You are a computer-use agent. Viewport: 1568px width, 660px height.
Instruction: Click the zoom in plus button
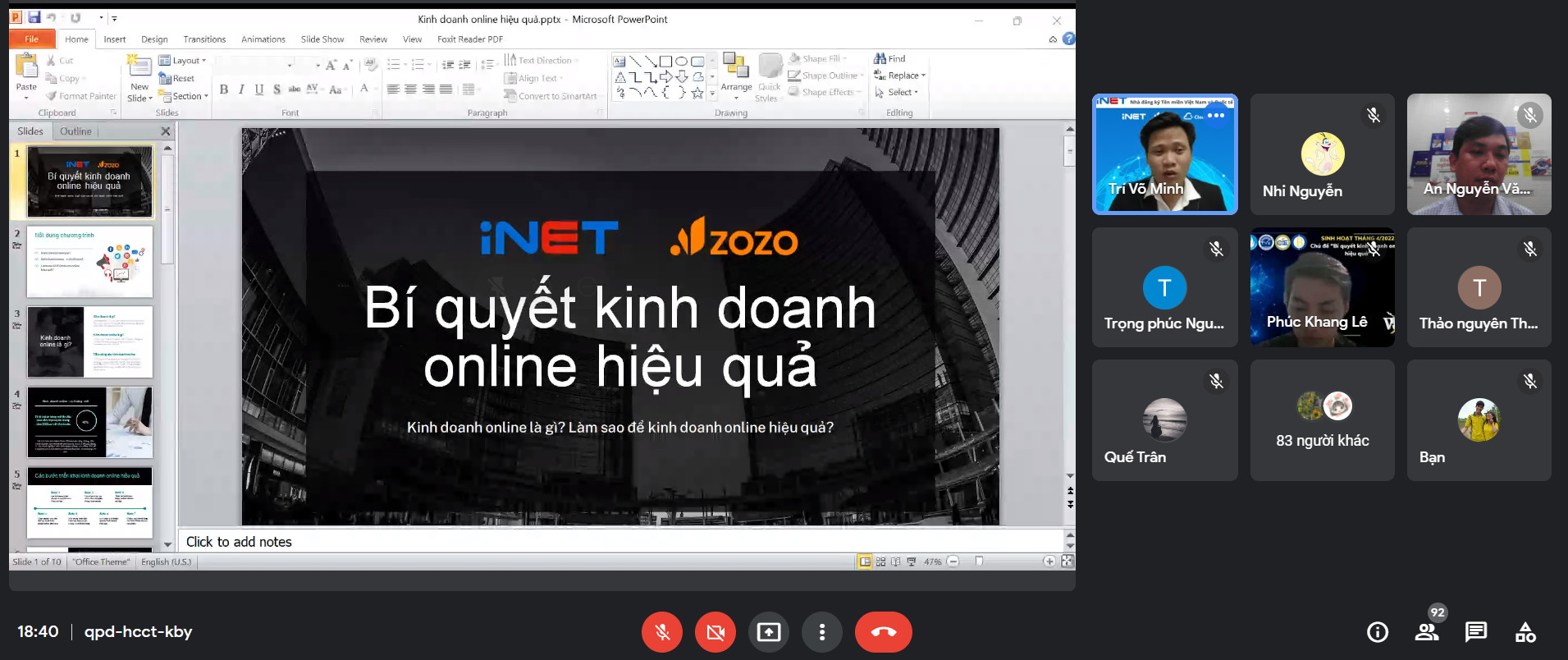pyautogui.click(x=1049, y=561)
